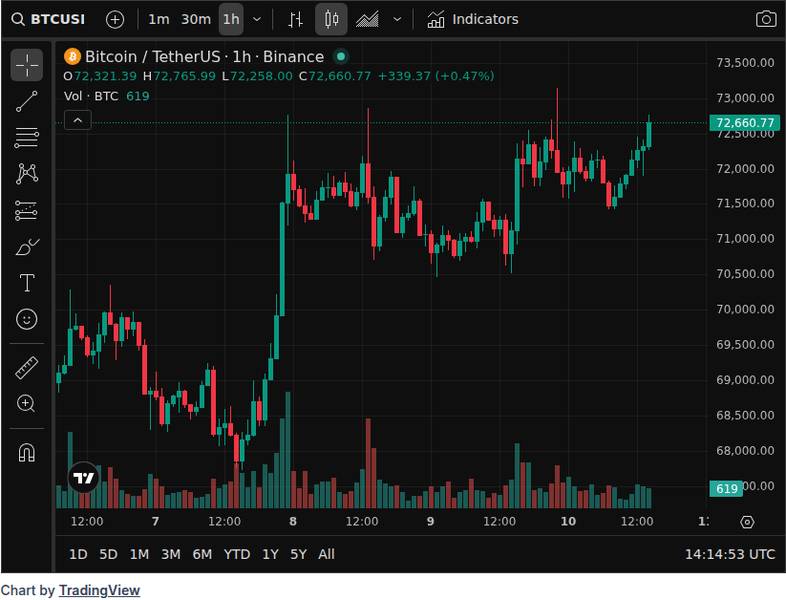
Task: Select the text annotation tool
Action: point(27,283)
